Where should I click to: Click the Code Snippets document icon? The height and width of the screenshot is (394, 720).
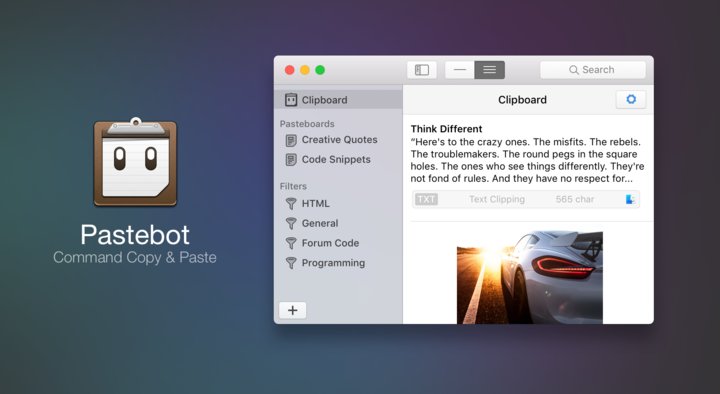[291, 160]
